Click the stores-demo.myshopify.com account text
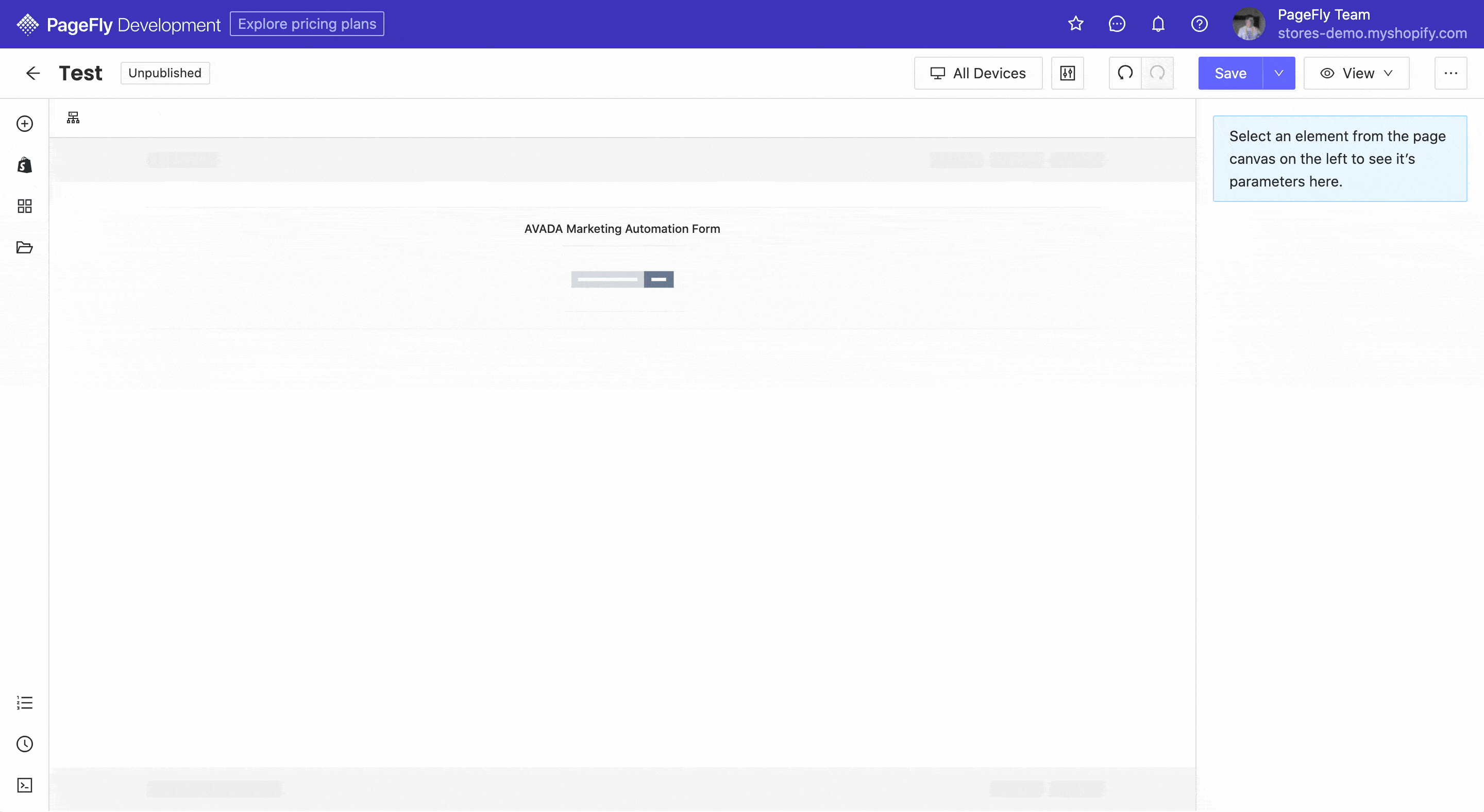 tap(1372, 33)
